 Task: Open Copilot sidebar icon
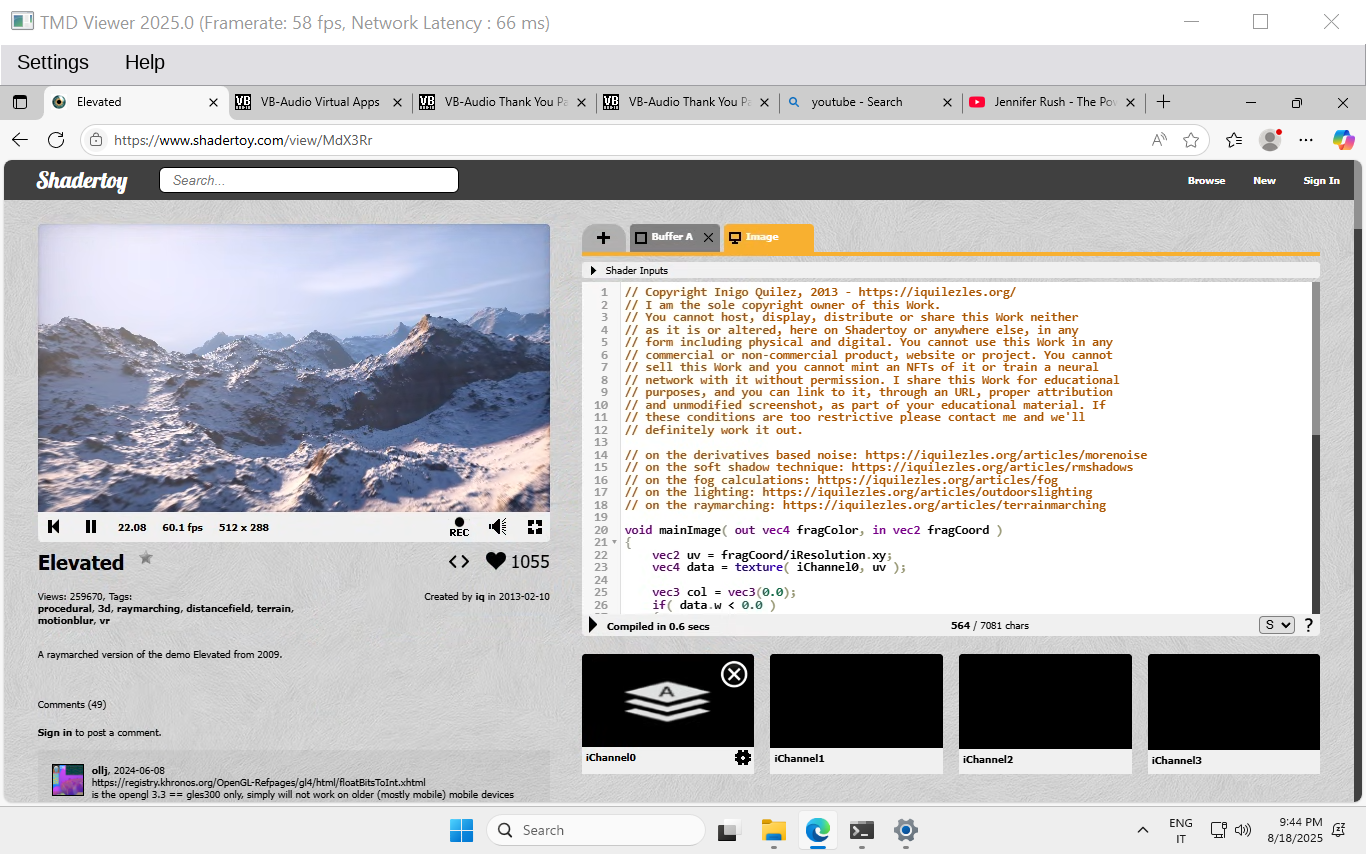tap(1344, 140)
